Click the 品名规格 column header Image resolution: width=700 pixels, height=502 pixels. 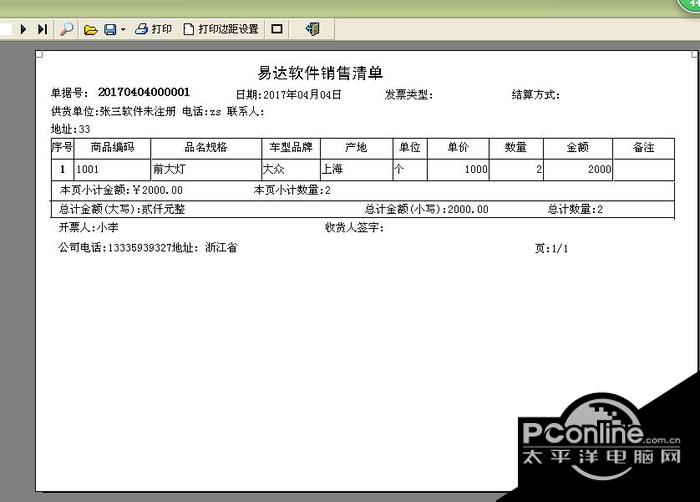click(206, 147)
